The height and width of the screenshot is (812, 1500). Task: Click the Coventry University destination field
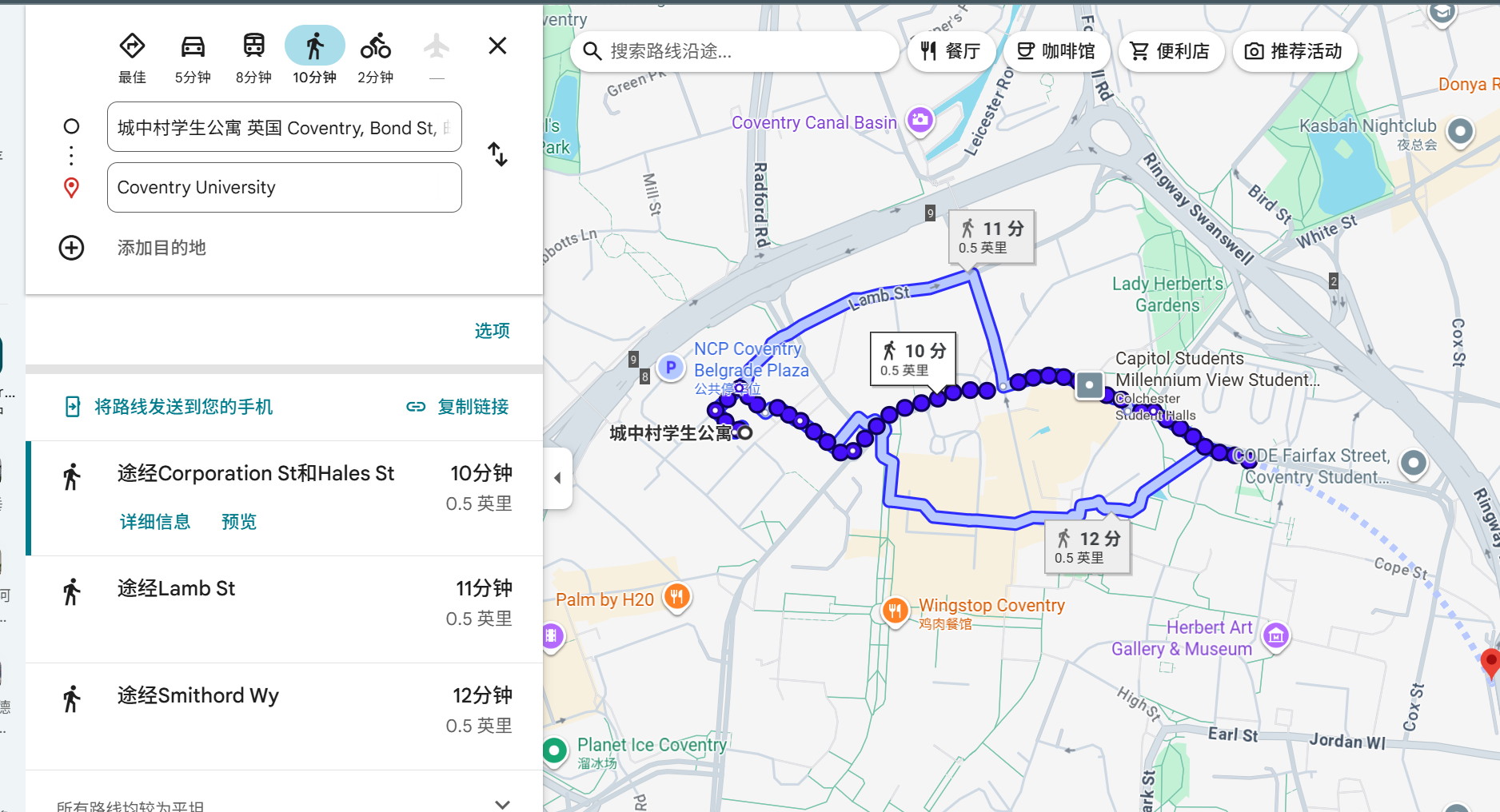tap(285, 188)
